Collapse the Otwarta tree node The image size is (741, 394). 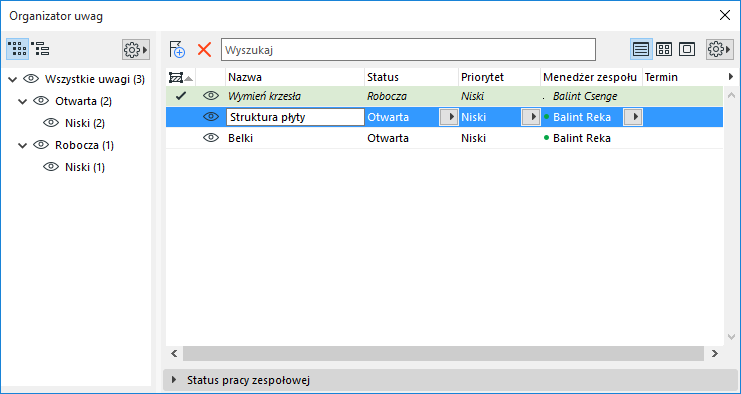click(x=23, y=101)
